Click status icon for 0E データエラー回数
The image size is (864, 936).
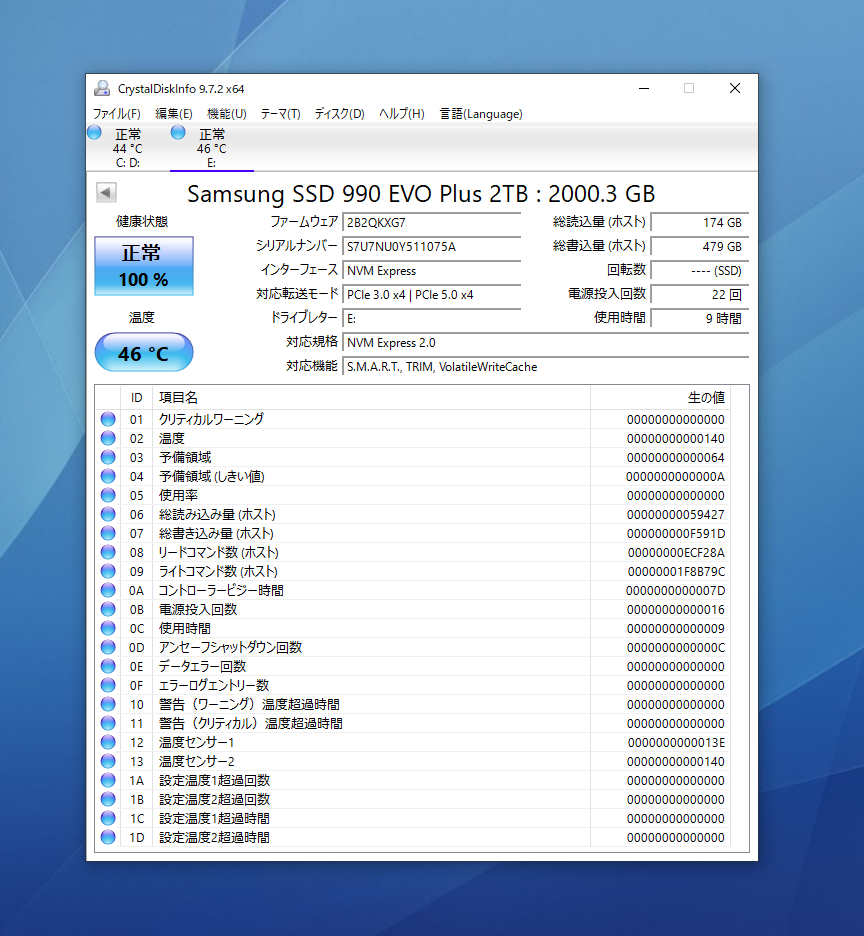[x=108, y=666]
